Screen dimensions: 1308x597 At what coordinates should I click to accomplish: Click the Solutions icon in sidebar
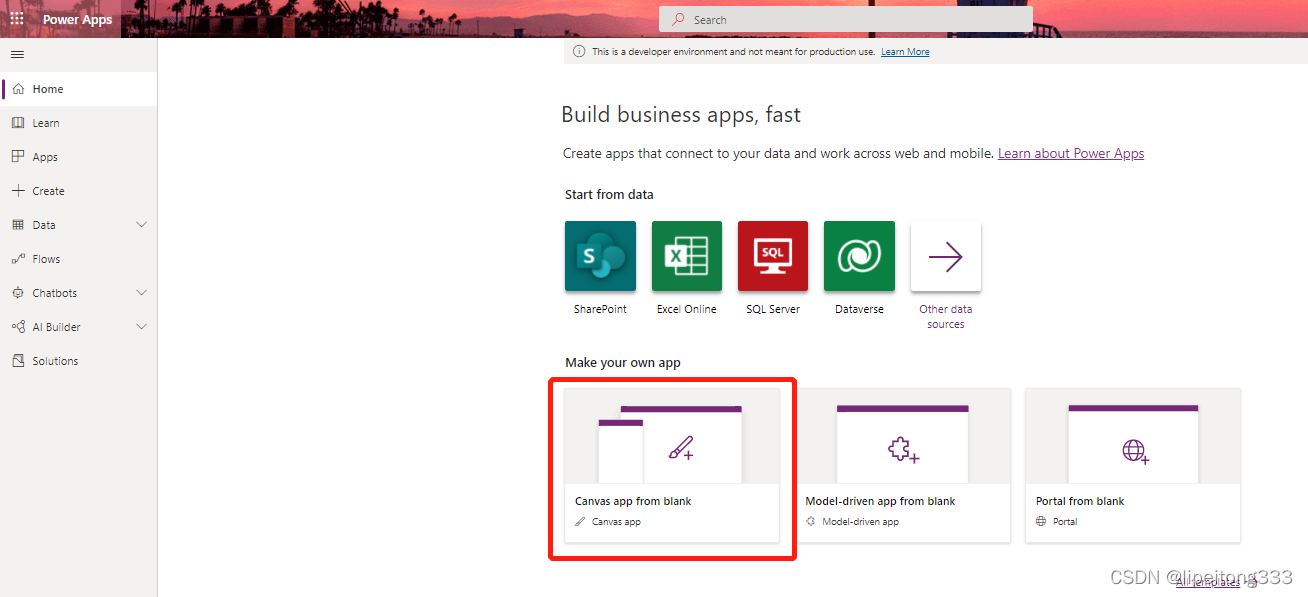click(18, 361)
